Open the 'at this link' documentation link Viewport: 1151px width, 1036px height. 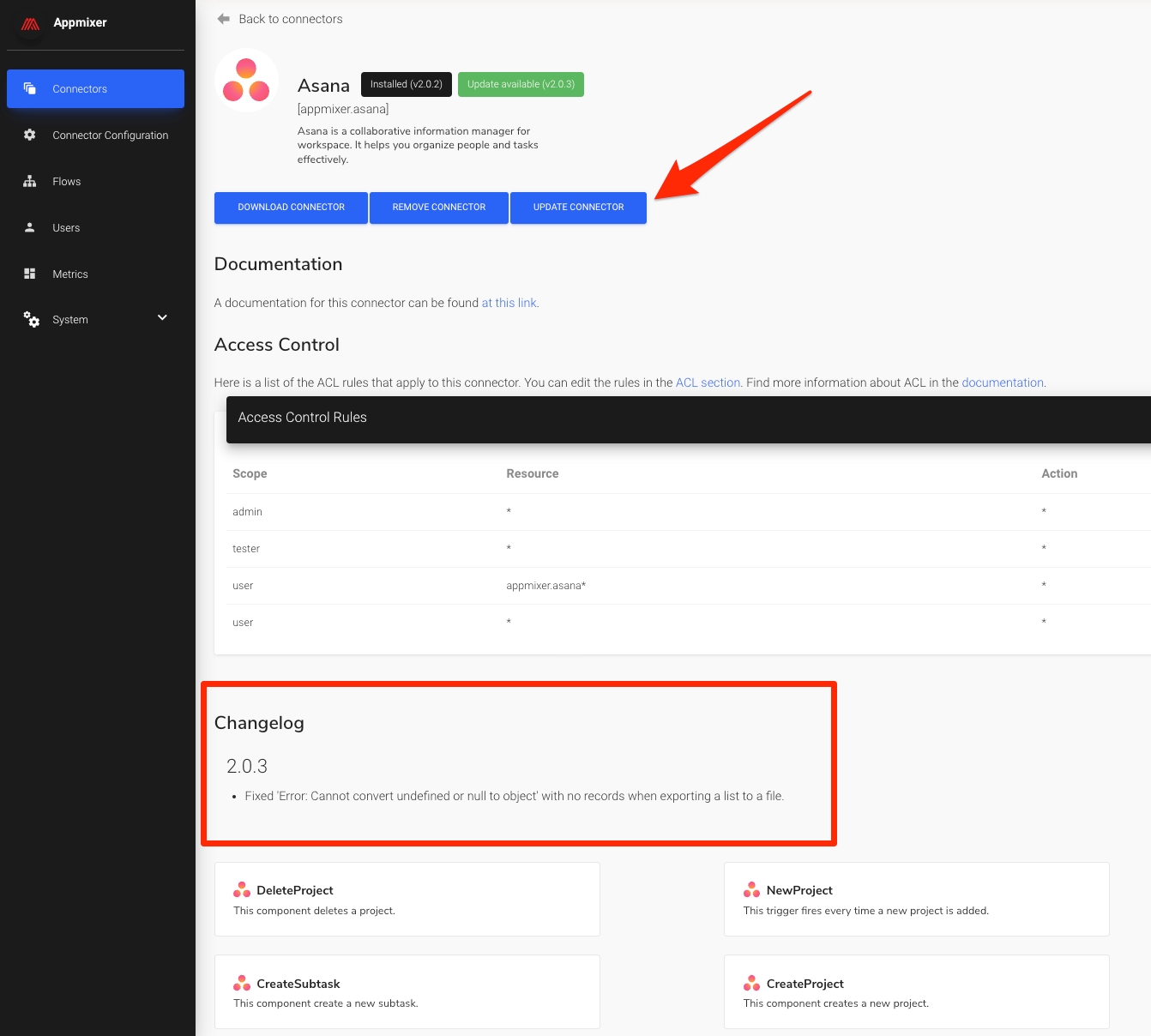(509, 303)
